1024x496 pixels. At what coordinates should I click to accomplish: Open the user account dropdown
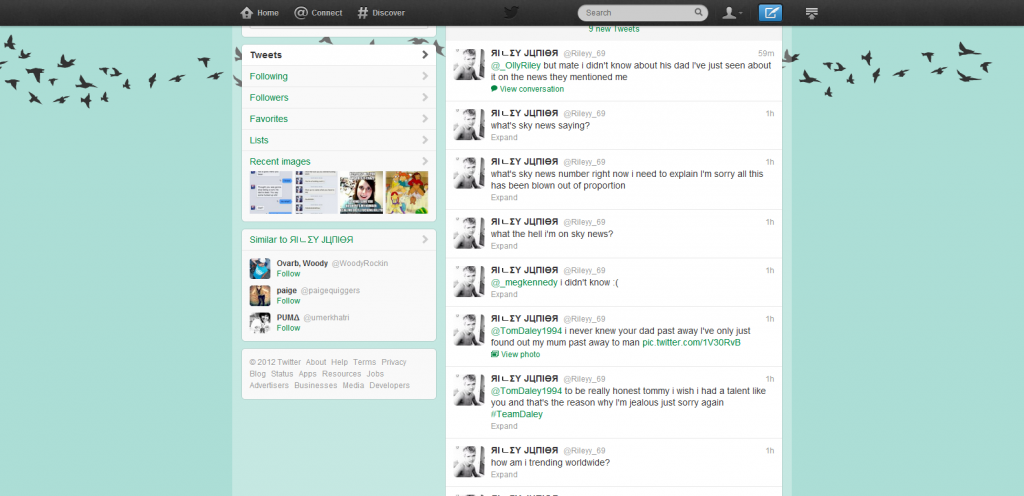click(731, 12)
